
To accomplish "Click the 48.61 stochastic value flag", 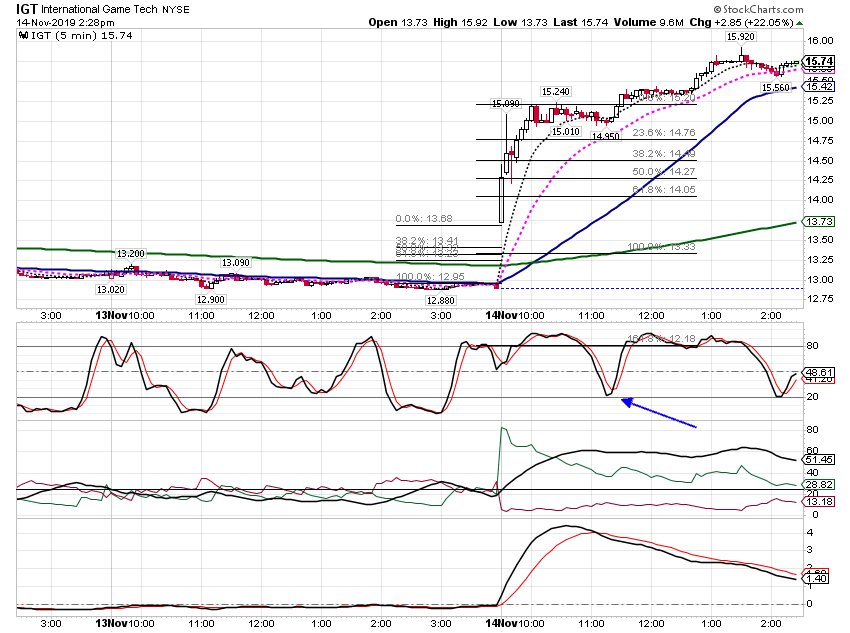I will tap(819, 372).
